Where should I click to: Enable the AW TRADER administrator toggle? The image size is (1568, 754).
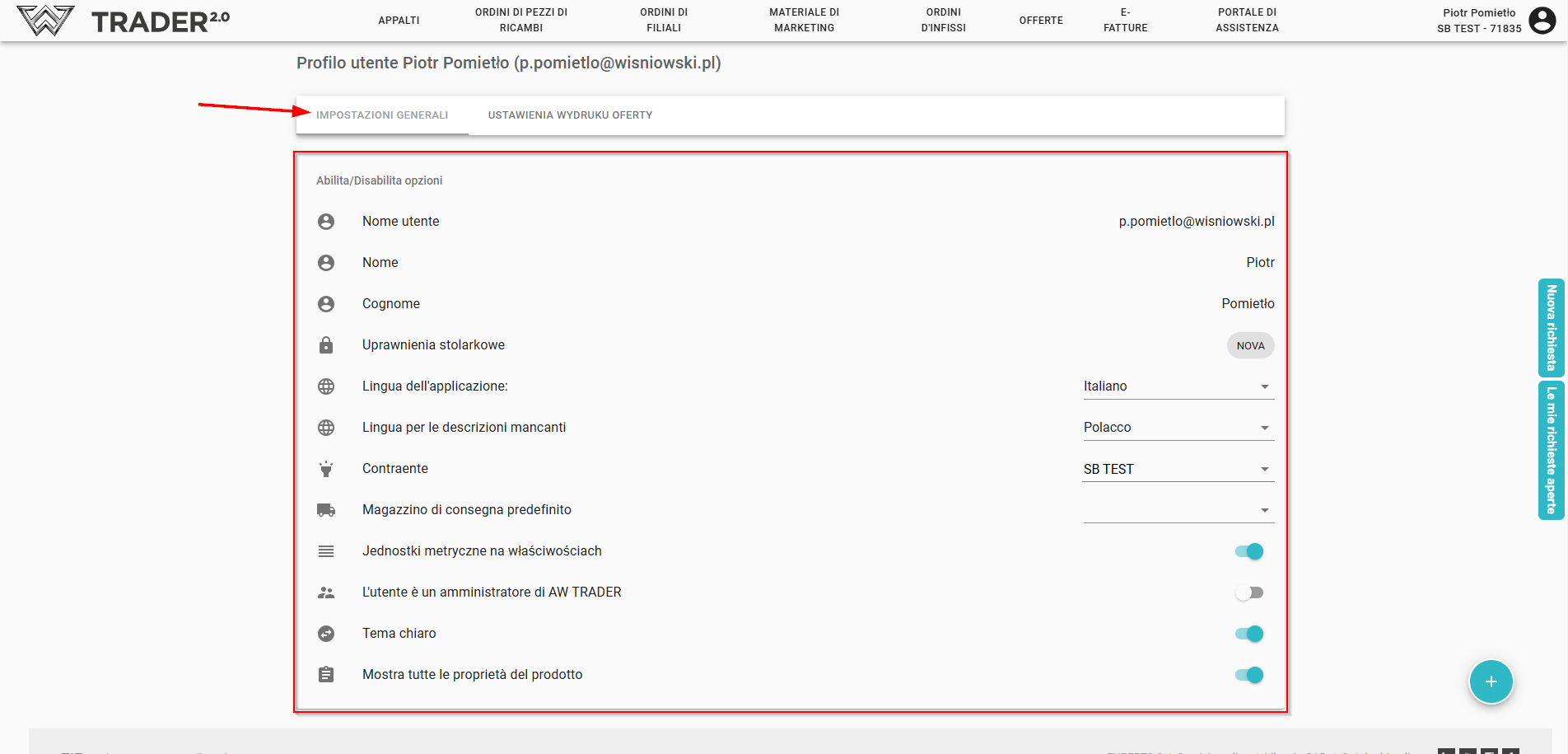coord(1249,592)
